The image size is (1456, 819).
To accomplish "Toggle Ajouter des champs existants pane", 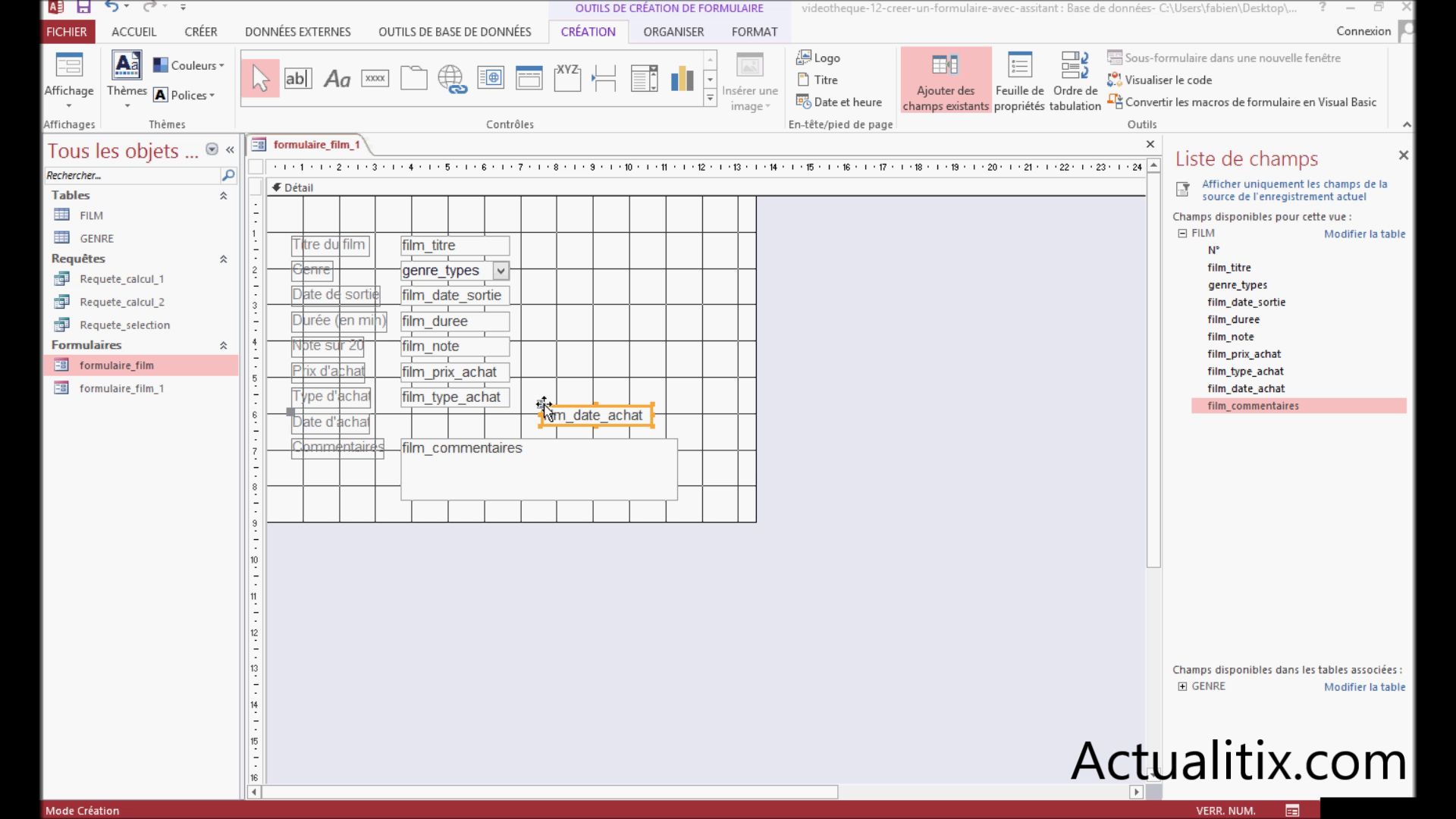I will (946, 81).
